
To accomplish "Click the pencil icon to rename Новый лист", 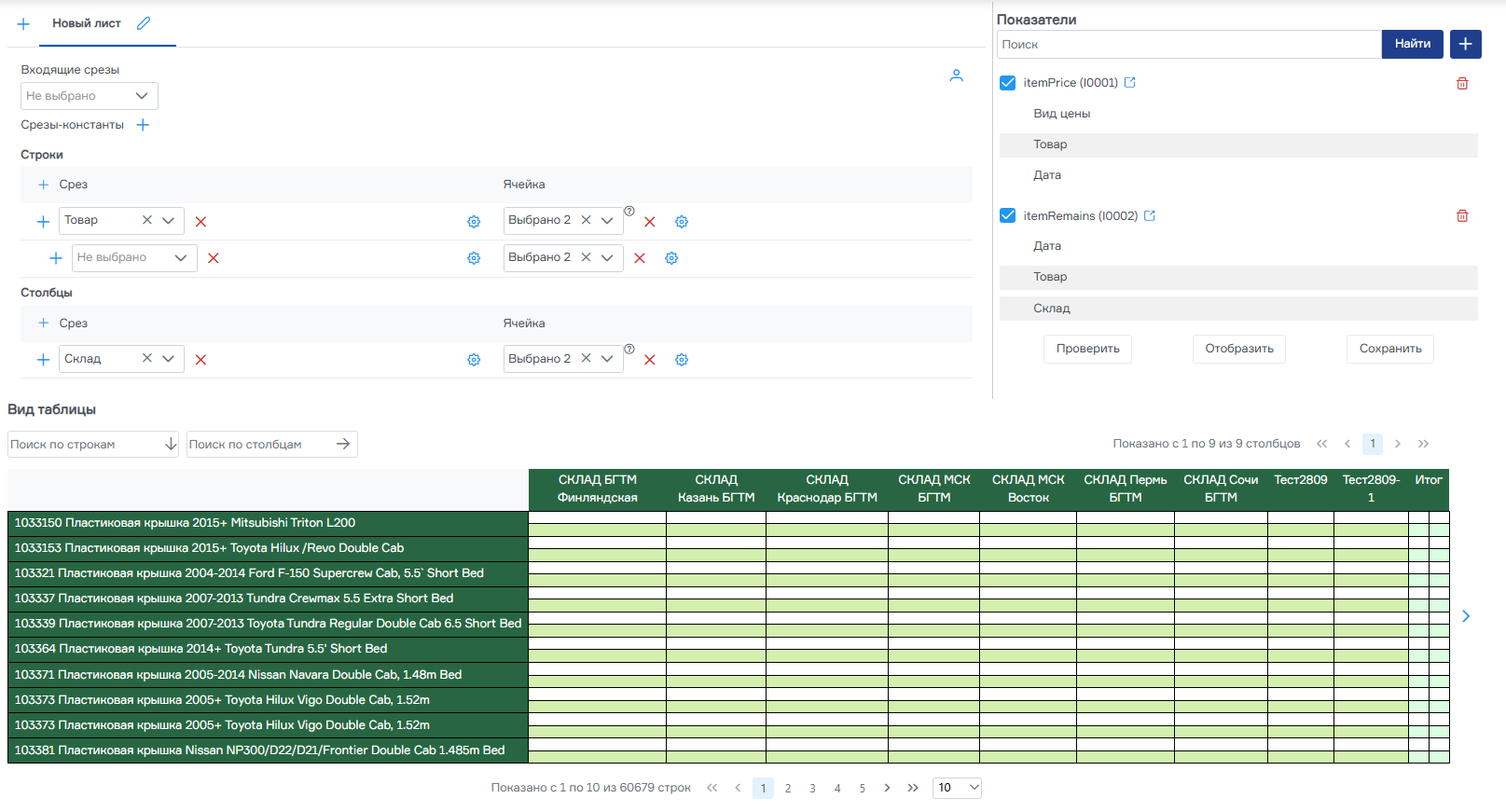I will coord(144,23).
